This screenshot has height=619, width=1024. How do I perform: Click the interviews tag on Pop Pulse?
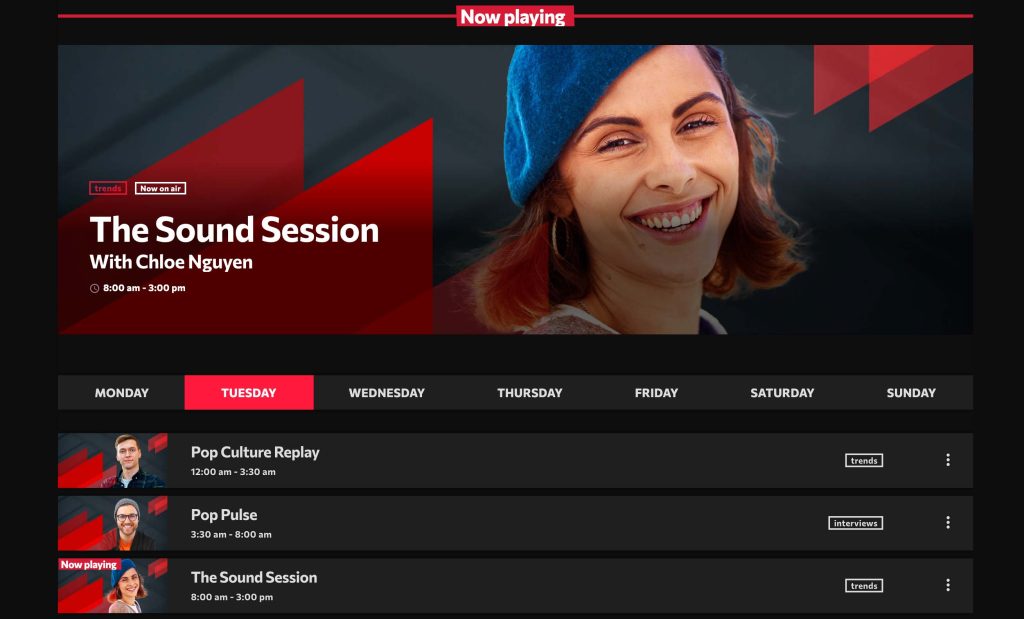tap(856, 523)
